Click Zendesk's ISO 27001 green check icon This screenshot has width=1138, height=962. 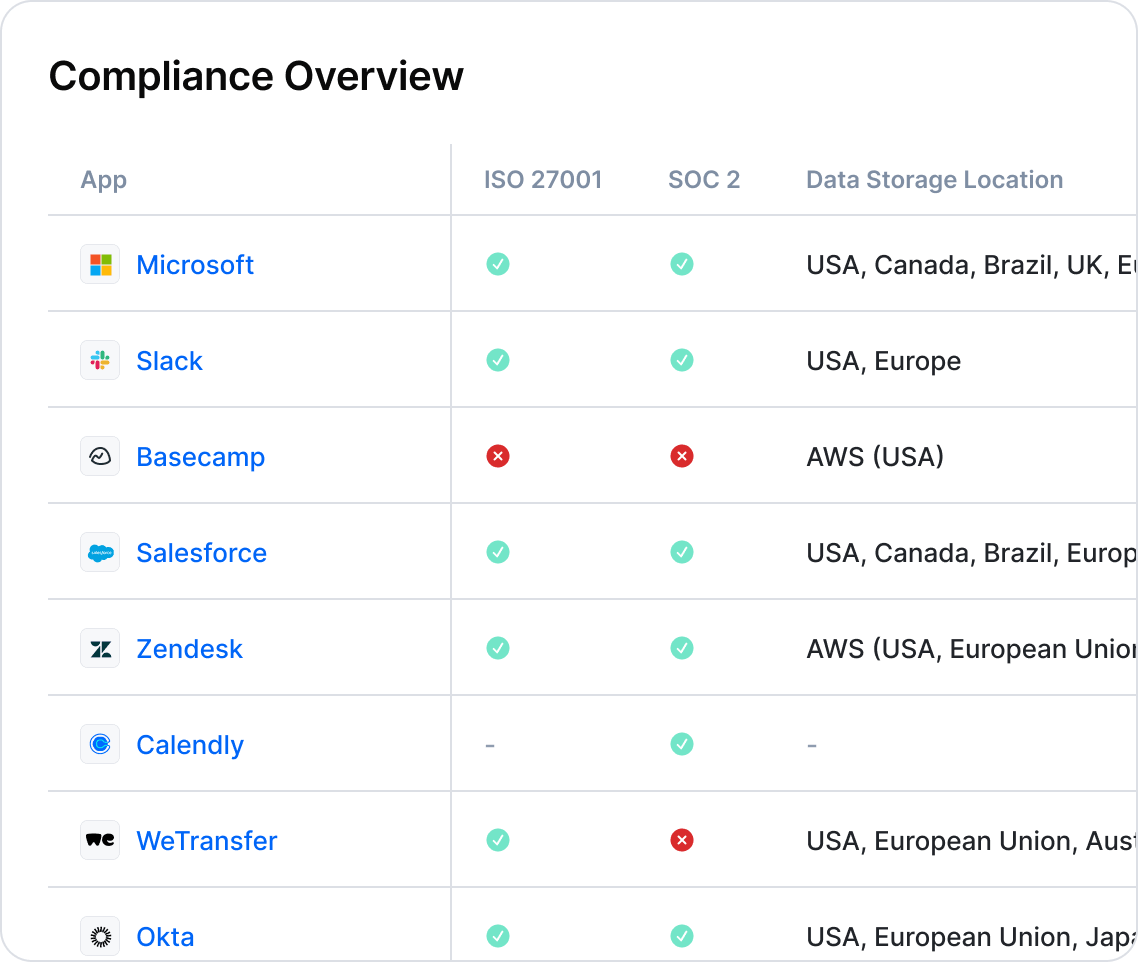[x=498, y=648]
